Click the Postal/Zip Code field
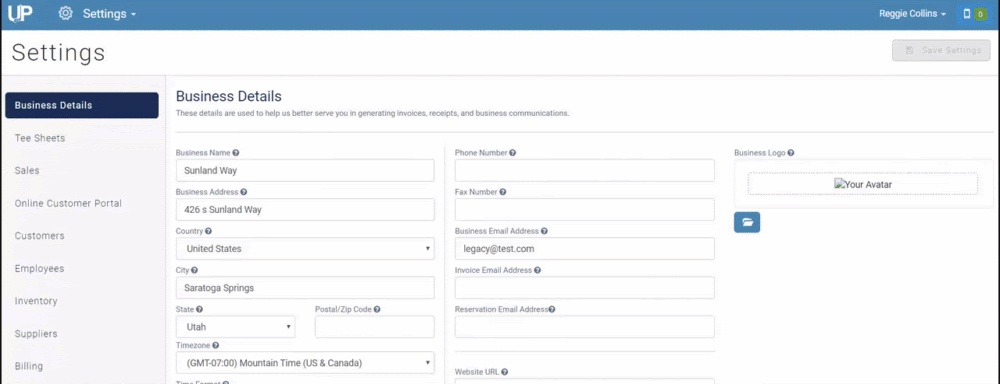This screenshot has height=384, width=1000. click(374, 327)
